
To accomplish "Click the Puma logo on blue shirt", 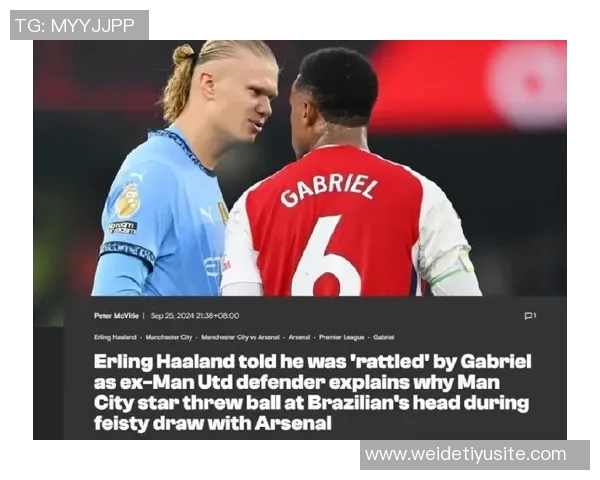I will (208, 215).
